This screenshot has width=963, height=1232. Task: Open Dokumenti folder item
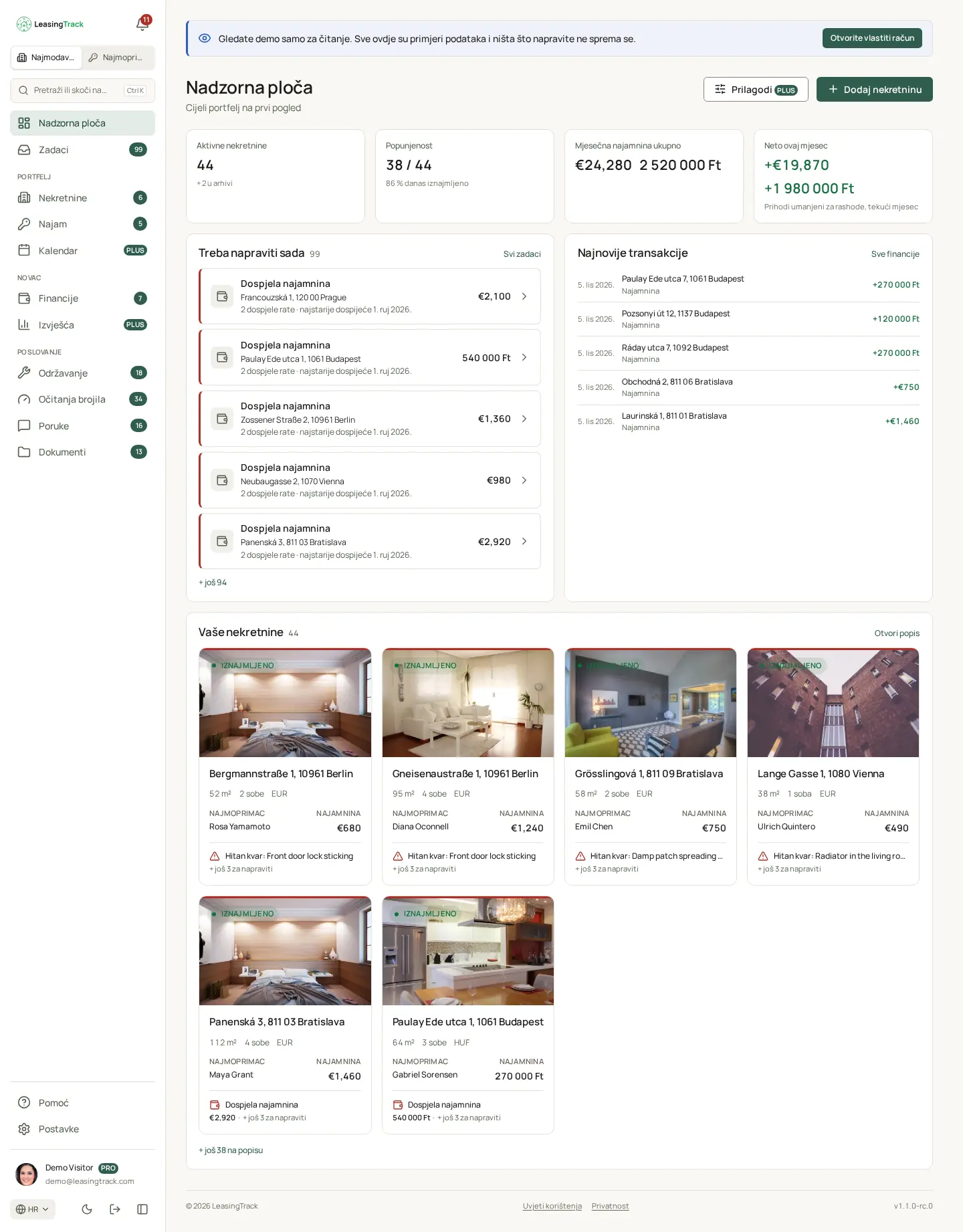tap(82, 452)
